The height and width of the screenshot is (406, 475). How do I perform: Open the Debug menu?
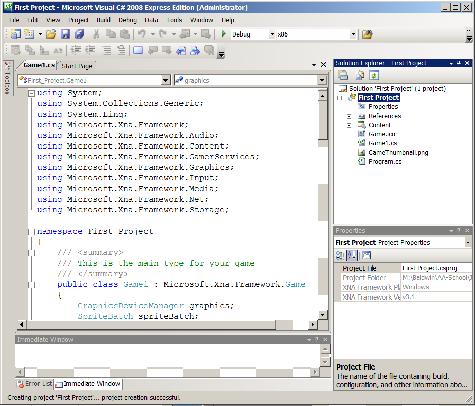point(127,20)
